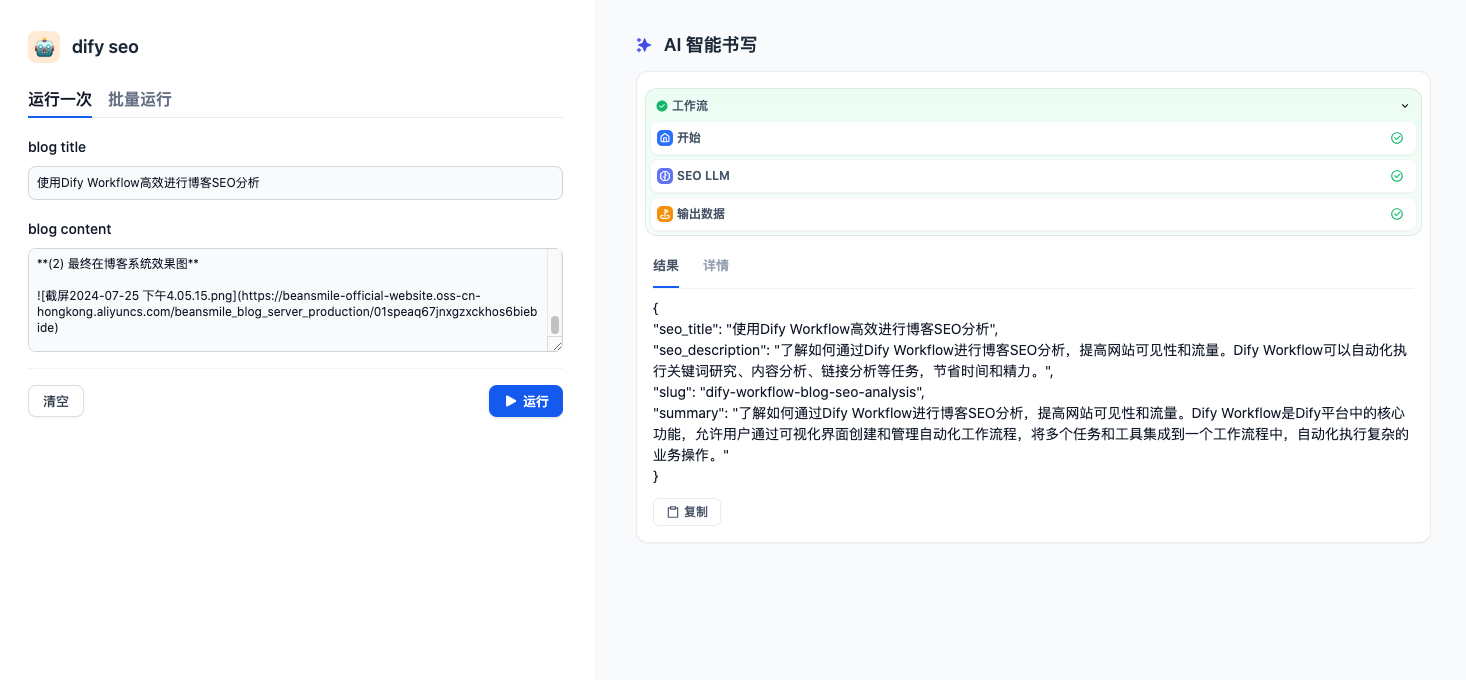Switch to the 批量运行 tab
This screenshot has width=1466, height=680.
(140, 99)
